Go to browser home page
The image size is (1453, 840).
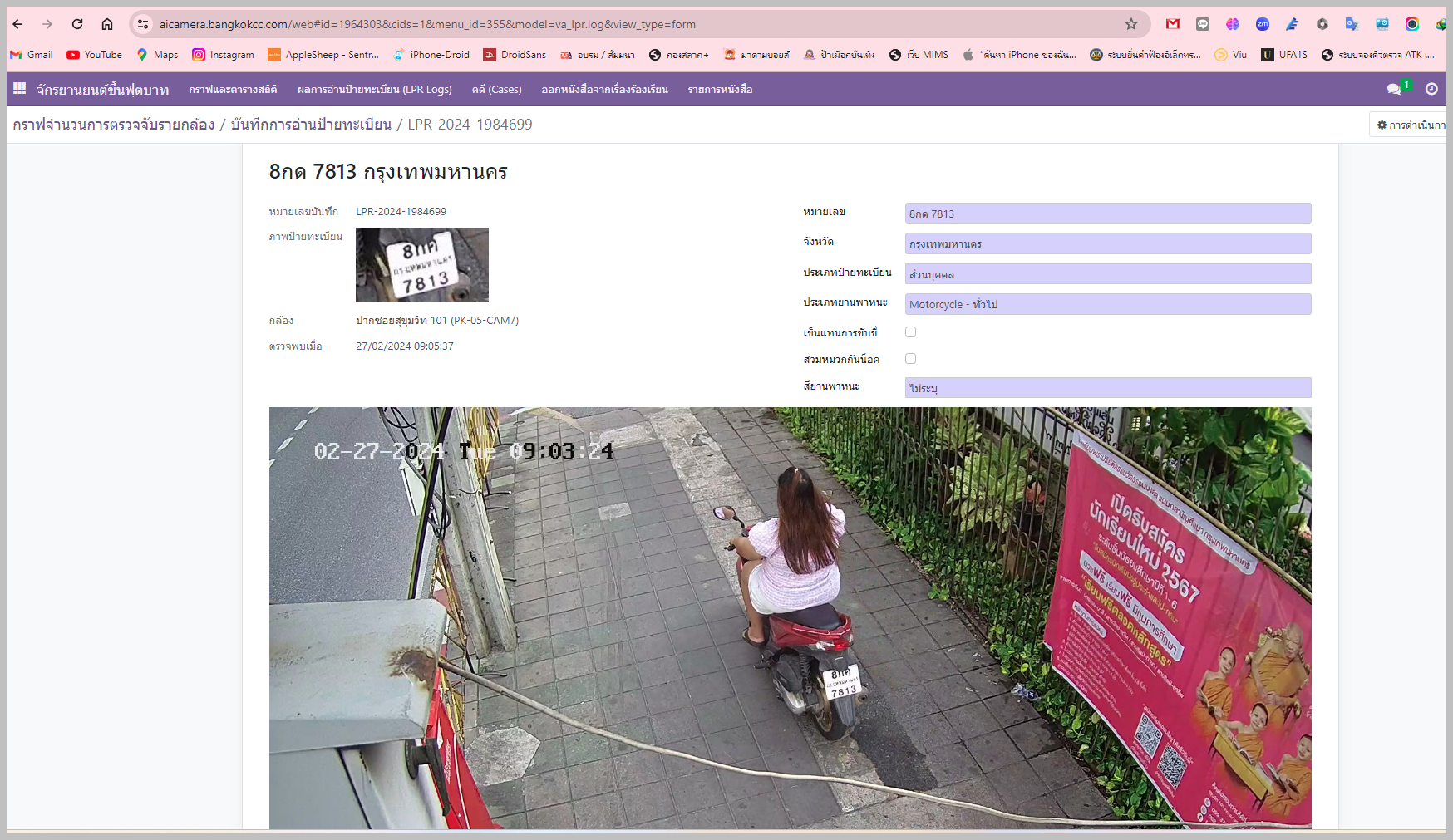click(107, 24)
